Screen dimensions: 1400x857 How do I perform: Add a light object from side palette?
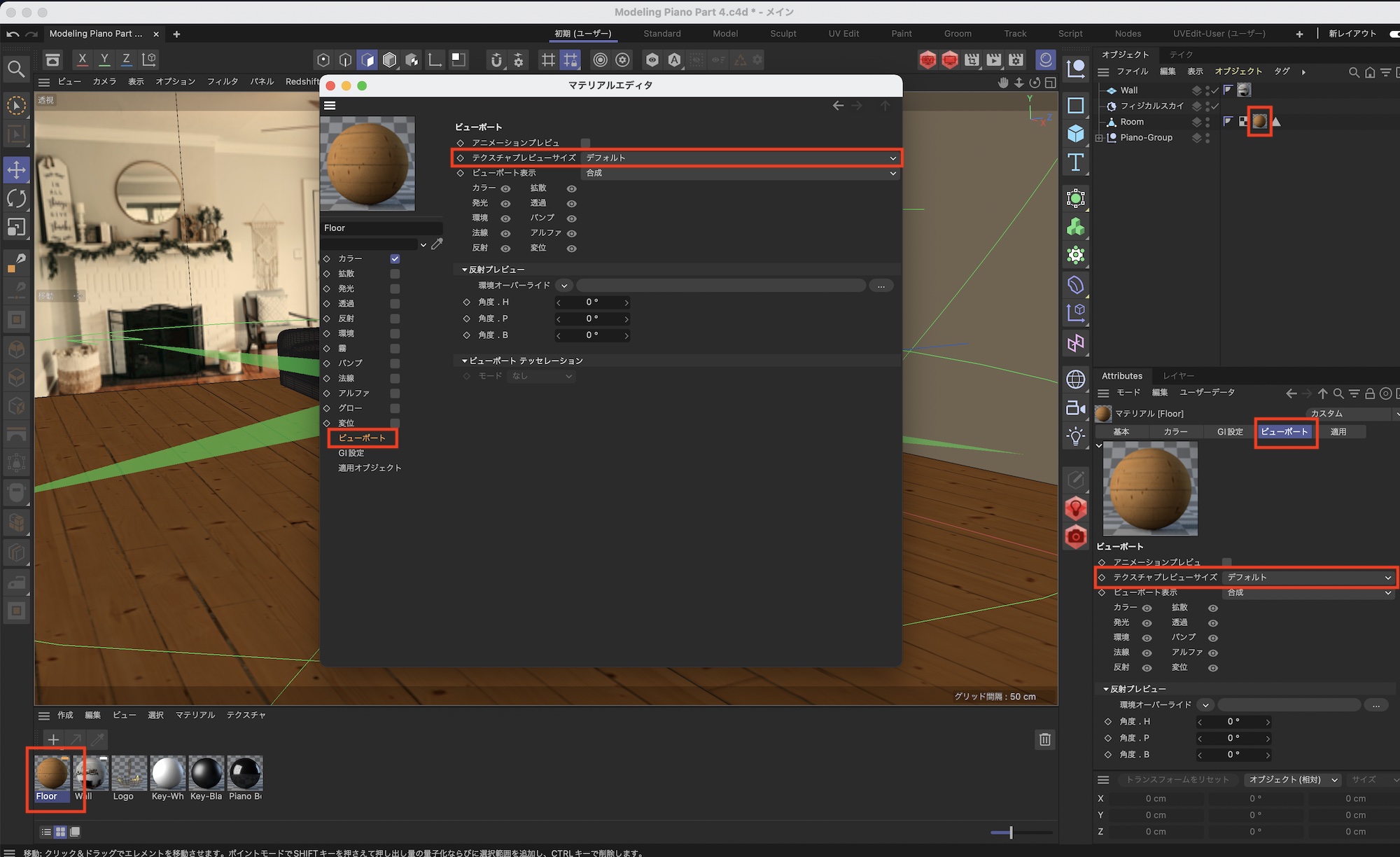(1075, 437)
